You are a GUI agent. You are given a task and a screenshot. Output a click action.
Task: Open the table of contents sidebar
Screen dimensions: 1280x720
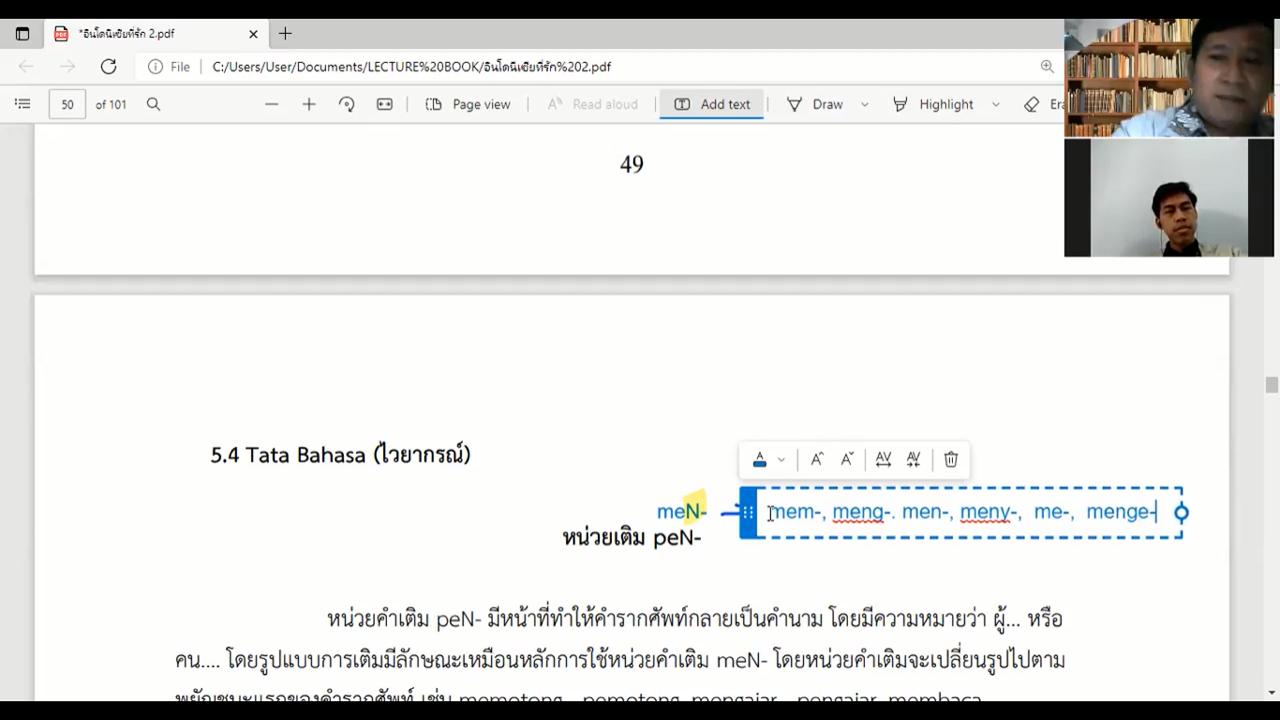[x=23, y=104]
